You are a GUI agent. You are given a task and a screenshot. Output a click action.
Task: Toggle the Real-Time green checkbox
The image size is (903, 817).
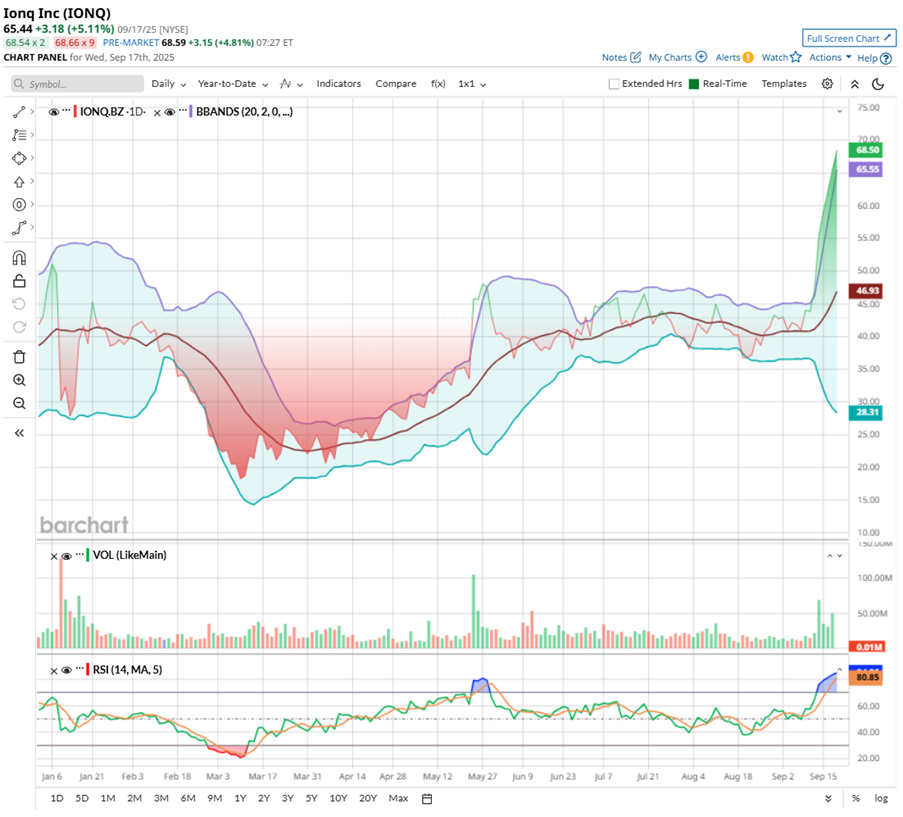point(694,84)
